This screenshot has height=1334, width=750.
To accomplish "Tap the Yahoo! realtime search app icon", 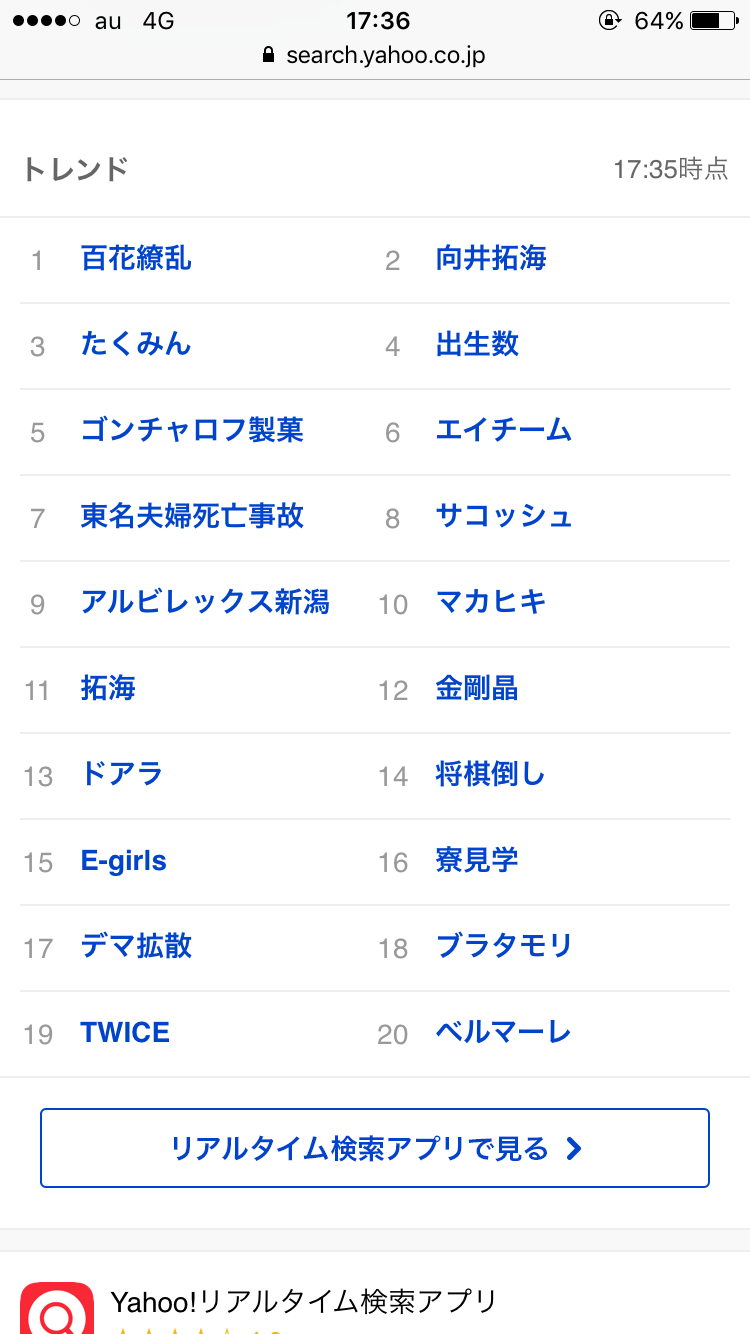I will [57, 1308].
